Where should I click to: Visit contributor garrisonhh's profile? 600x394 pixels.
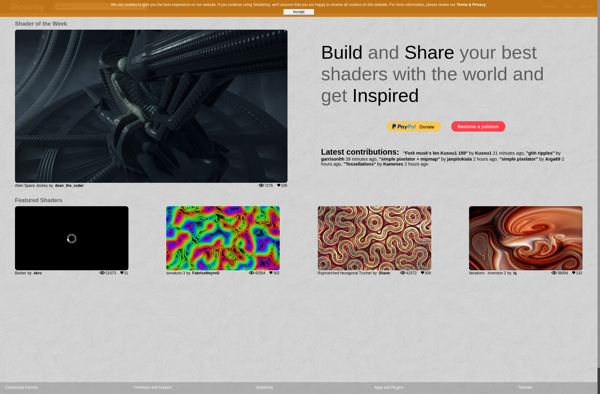pos(333,159)
